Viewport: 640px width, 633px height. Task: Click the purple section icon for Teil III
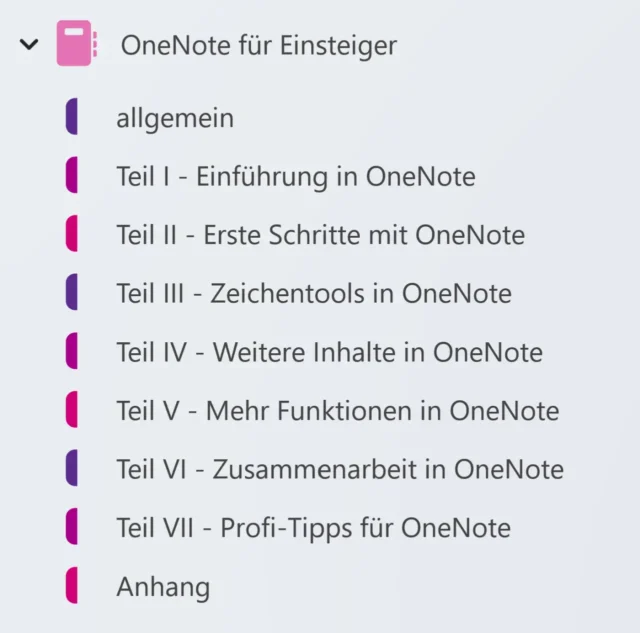click(x=71, y=294)
